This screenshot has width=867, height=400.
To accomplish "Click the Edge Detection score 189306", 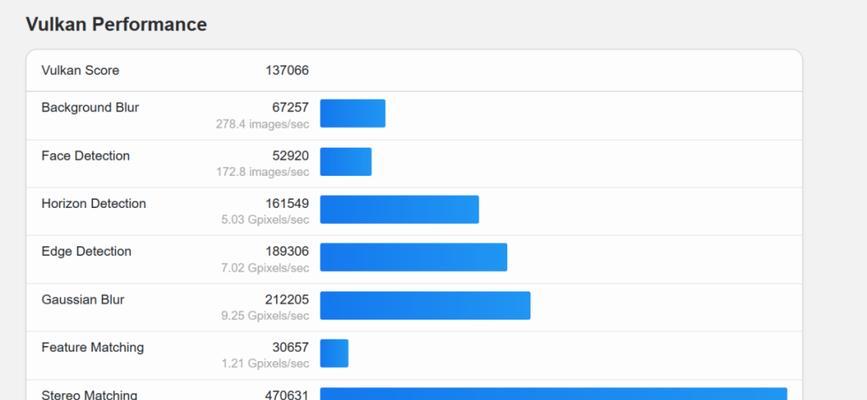I will tap(287, 252).
